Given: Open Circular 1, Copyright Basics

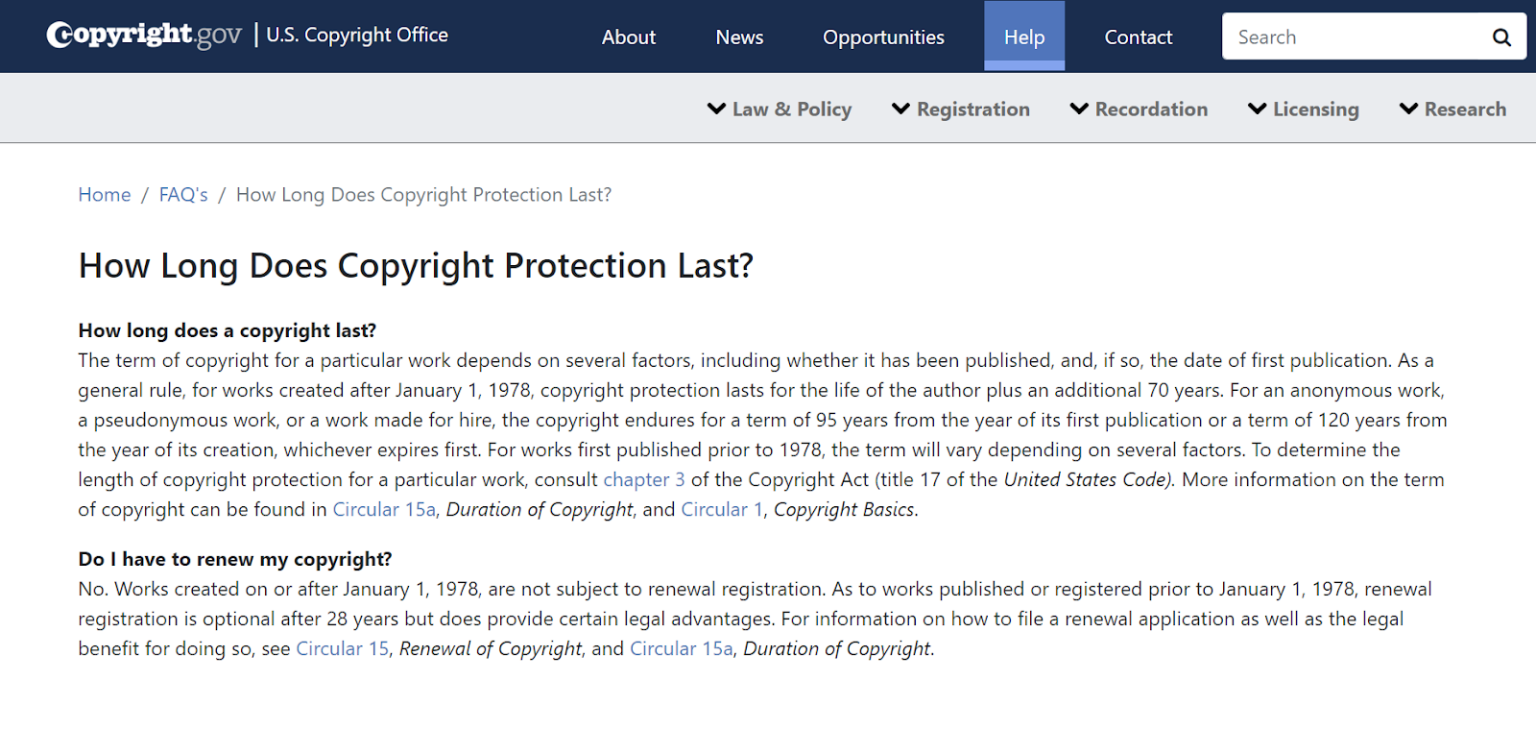Looking at the screenshot, I should [x=722, y=509].
